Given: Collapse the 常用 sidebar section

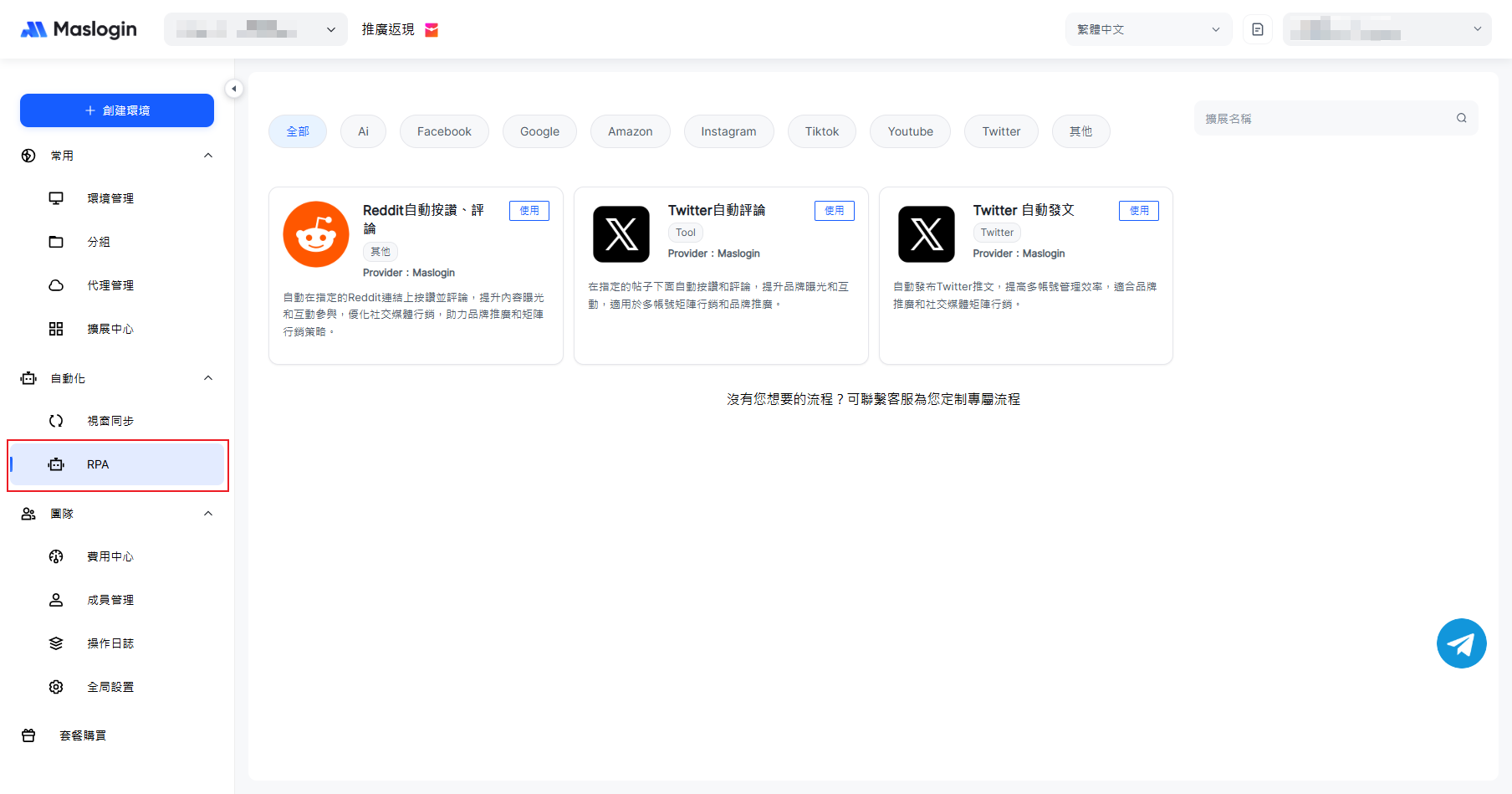Looking at the screenshot, I should [x=208, y=156].
